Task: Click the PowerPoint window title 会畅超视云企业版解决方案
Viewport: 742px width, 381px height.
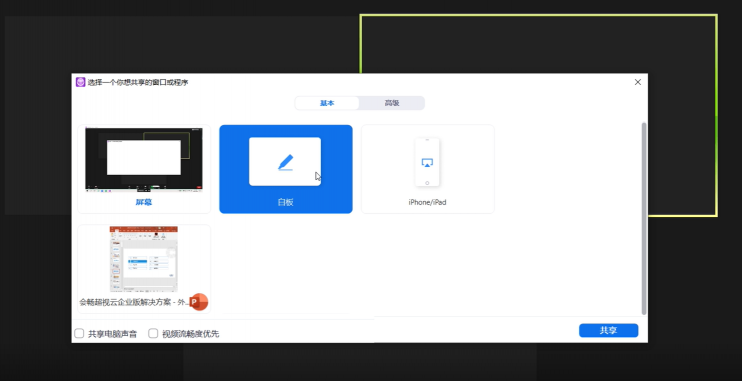Action: (127, 302)
